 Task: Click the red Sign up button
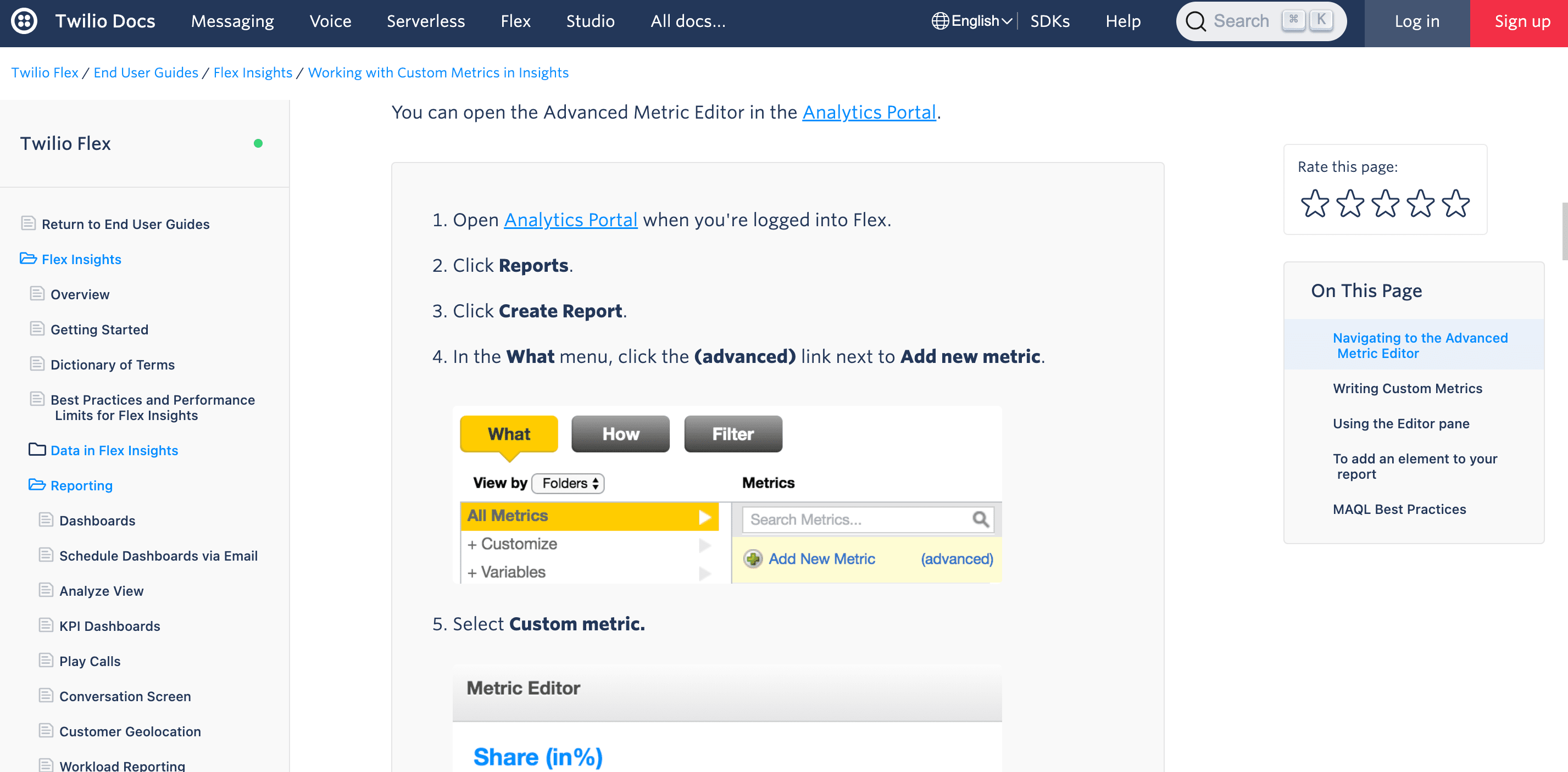(1519, 23)
